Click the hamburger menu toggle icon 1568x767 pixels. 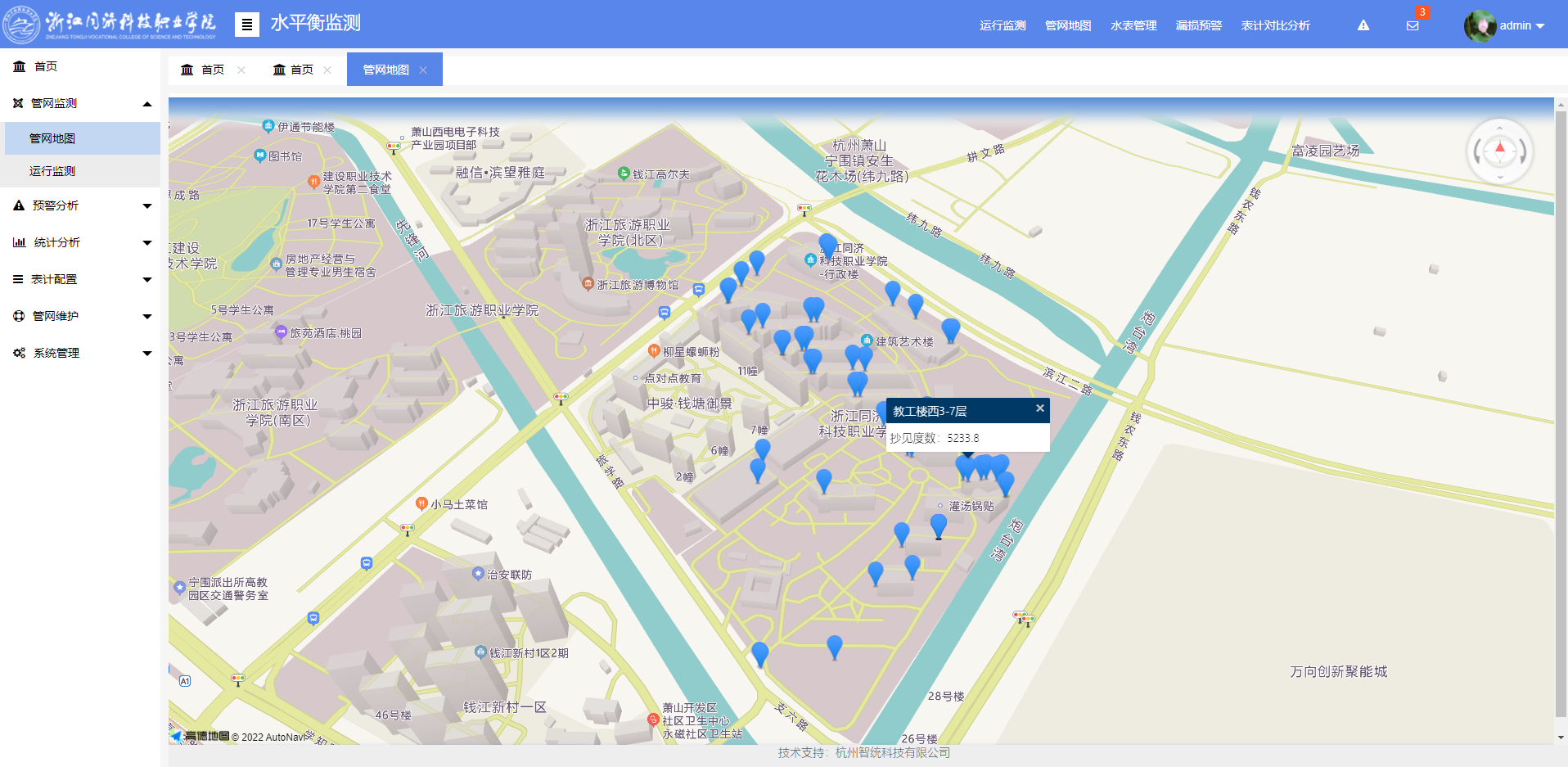coord(246,25)
